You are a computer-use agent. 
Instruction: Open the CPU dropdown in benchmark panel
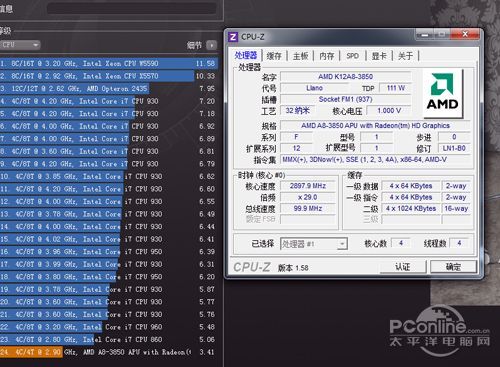coord(20,45)
